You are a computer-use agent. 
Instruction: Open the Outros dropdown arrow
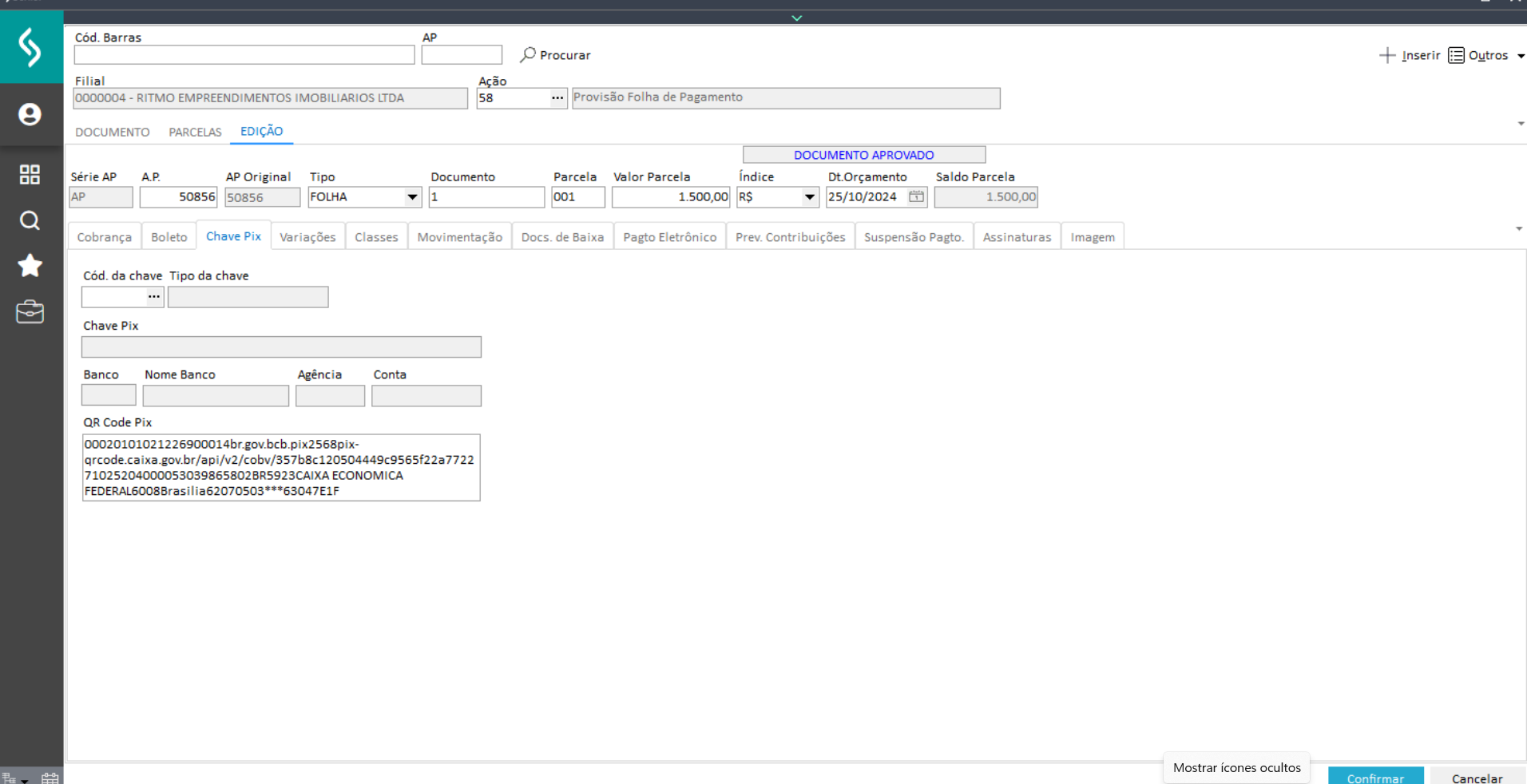[x=1521, y=56]
